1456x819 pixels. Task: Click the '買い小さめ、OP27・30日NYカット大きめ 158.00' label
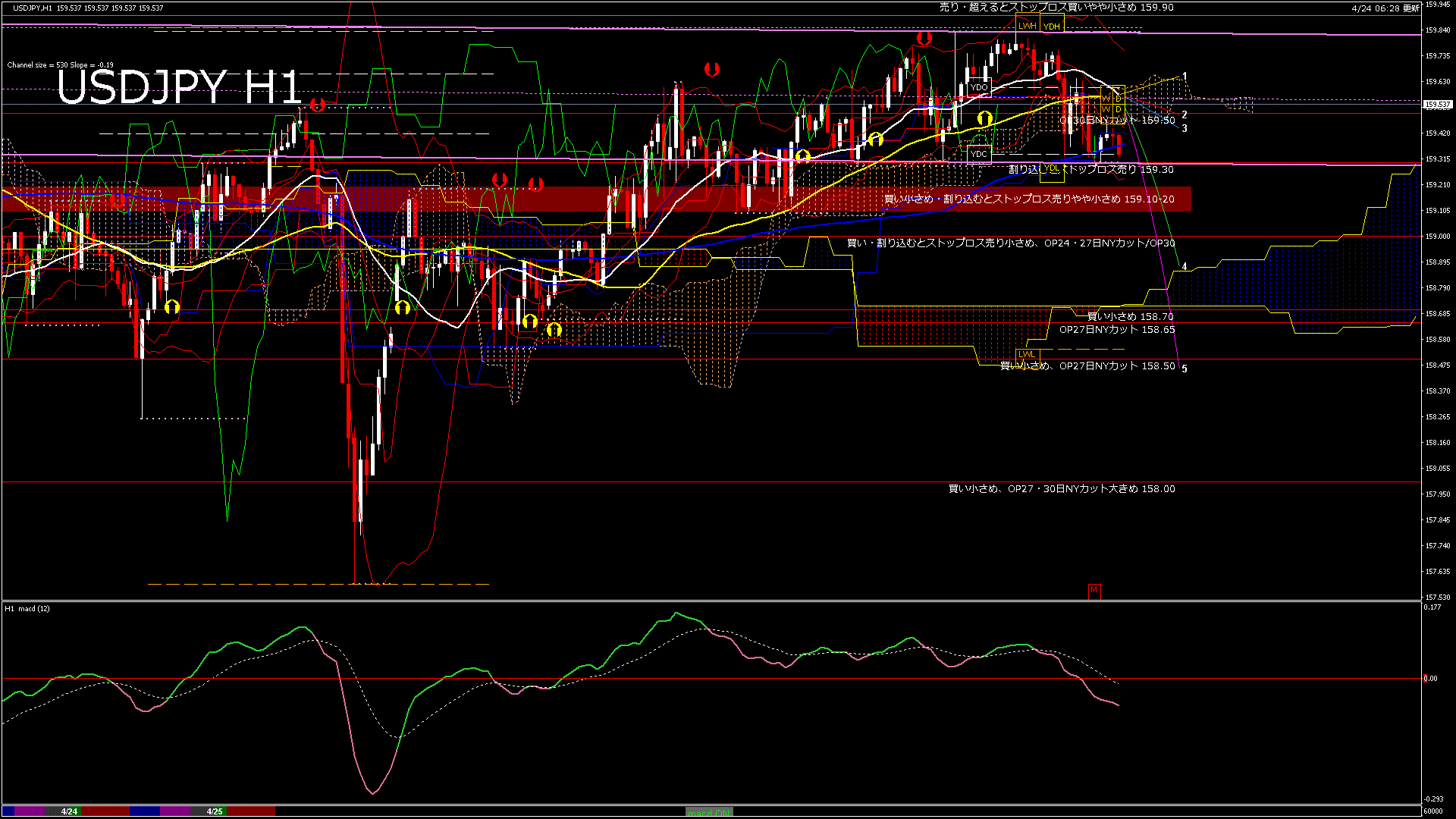point(1061,489)
